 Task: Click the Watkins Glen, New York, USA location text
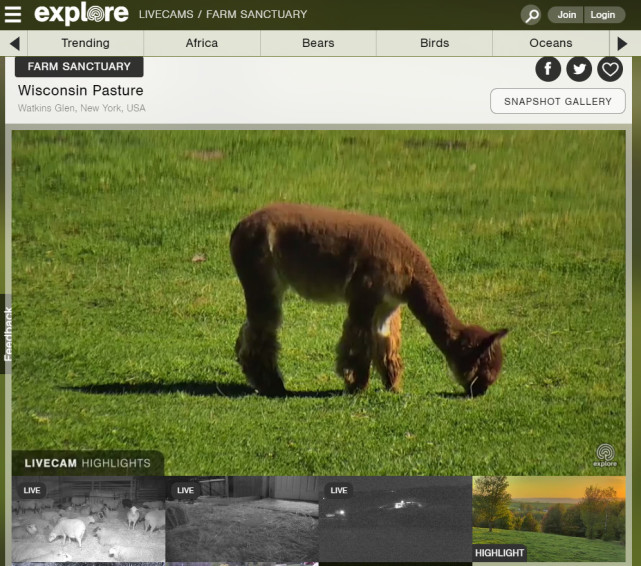(81, 108)
